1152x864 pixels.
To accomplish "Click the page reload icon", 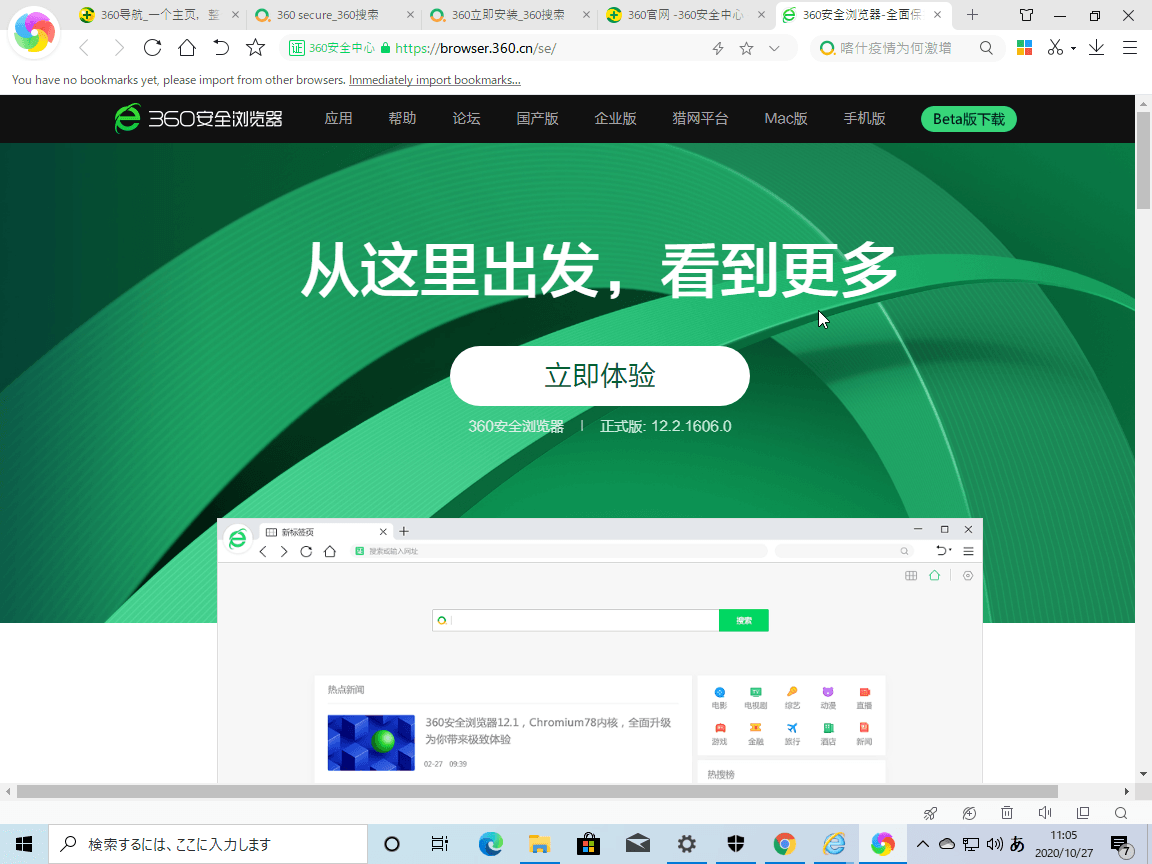I will 152,48.
